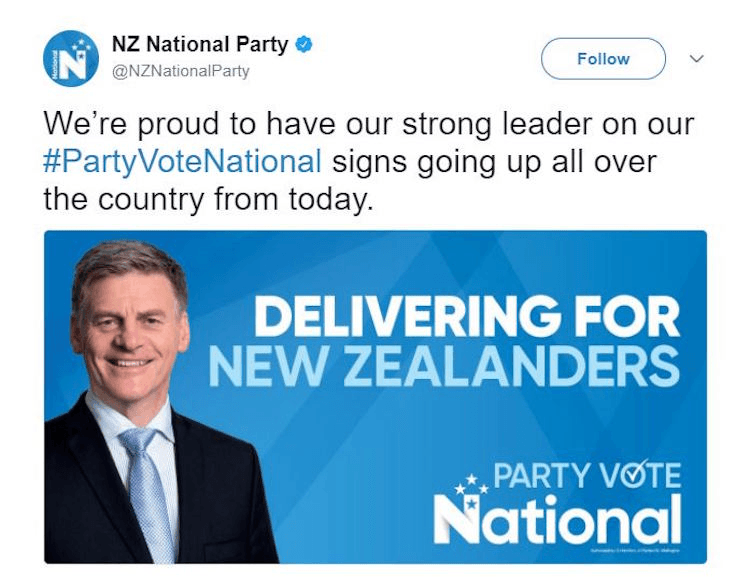Click the man's light blue tie
The image size is (750, 579).
tap(148, 488)
